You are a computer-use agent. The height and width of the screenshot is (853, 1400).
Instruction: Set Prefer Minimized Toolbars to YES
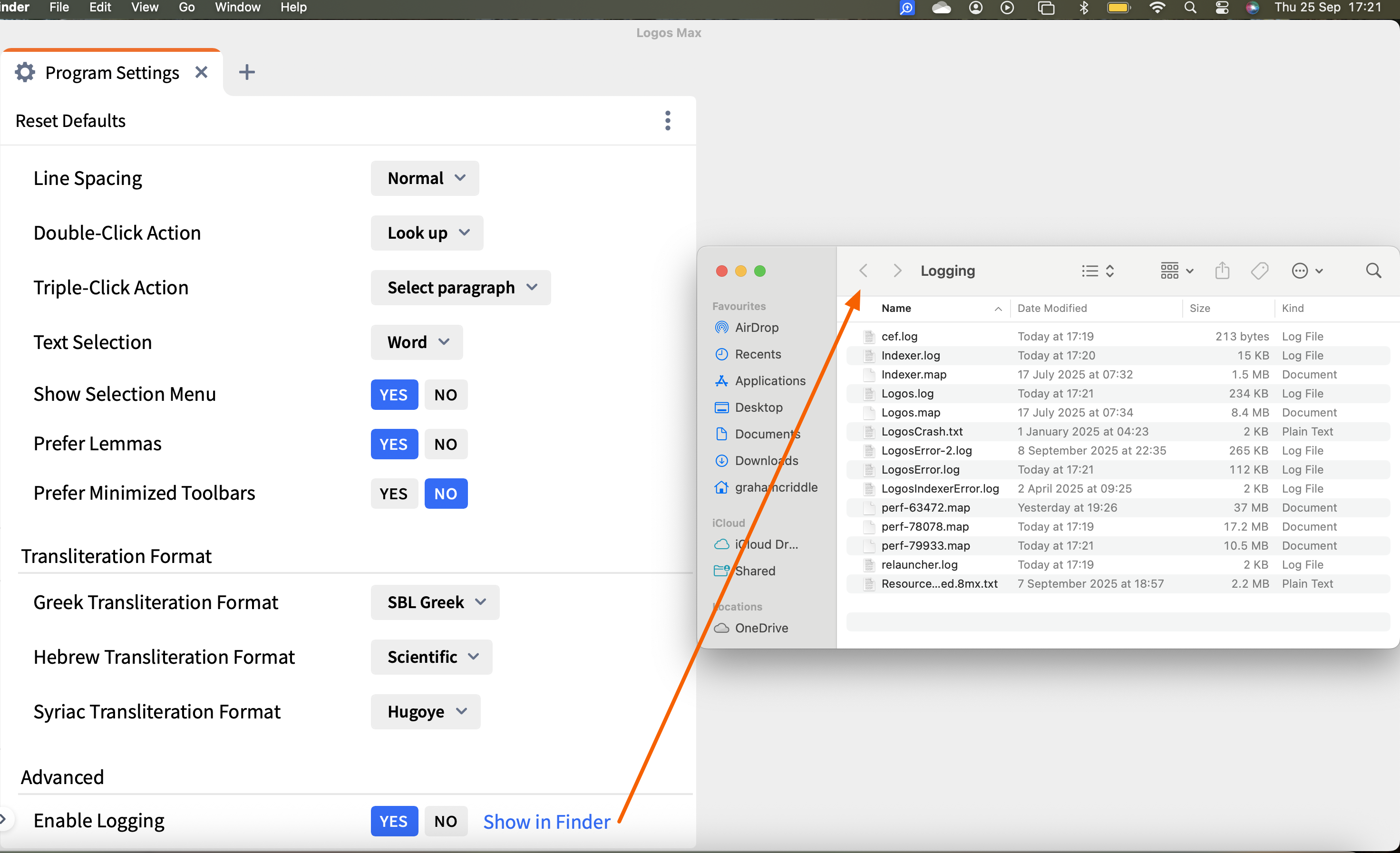click(x=394, y=493)
